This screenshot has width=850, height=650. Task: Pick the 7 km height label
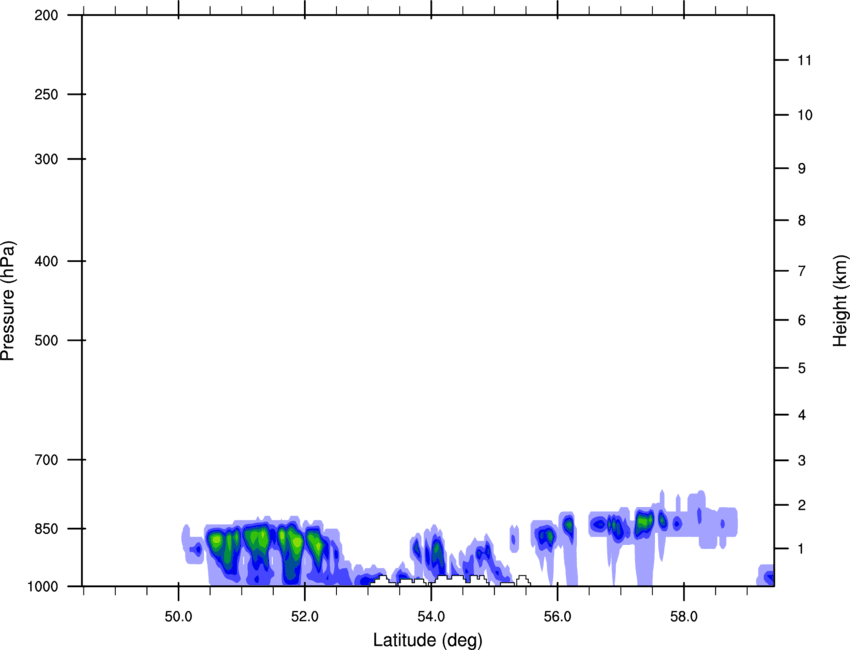pos(802,271)
